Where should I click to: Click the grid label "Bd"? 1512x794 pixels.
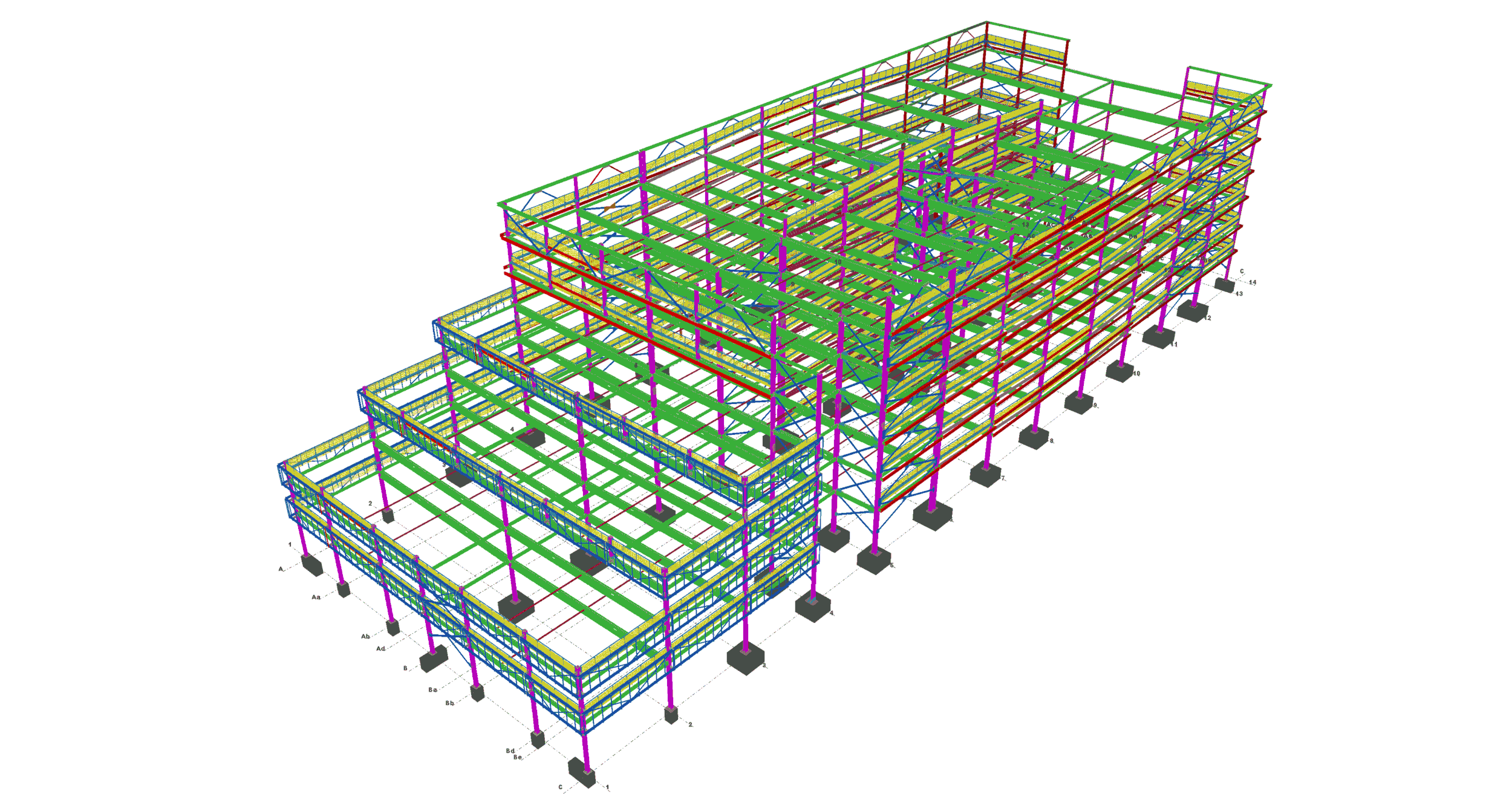(x=510, y=750)
